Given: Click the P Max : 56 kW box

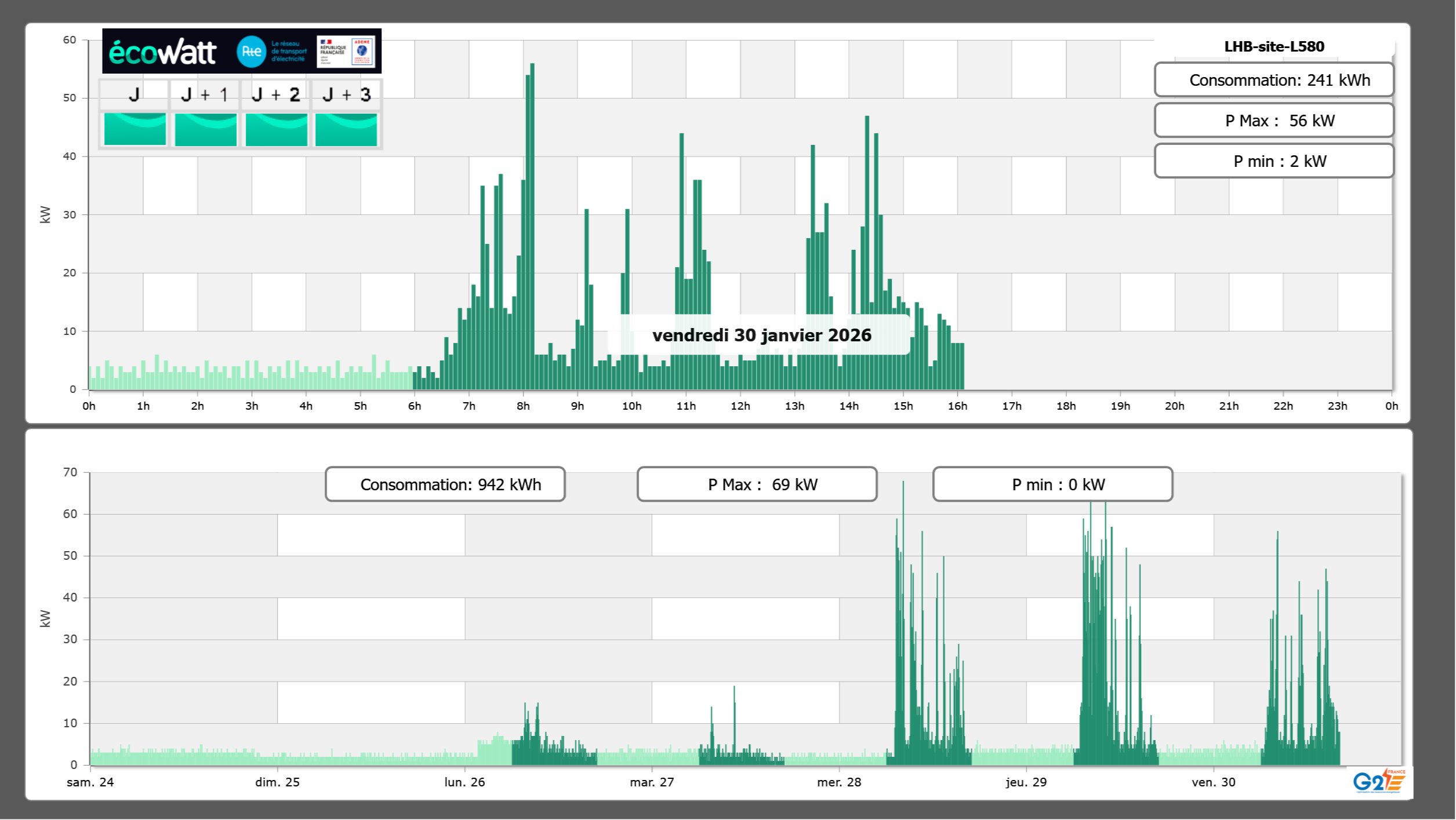Looking at the screenshot, I should coord(1274,121).
